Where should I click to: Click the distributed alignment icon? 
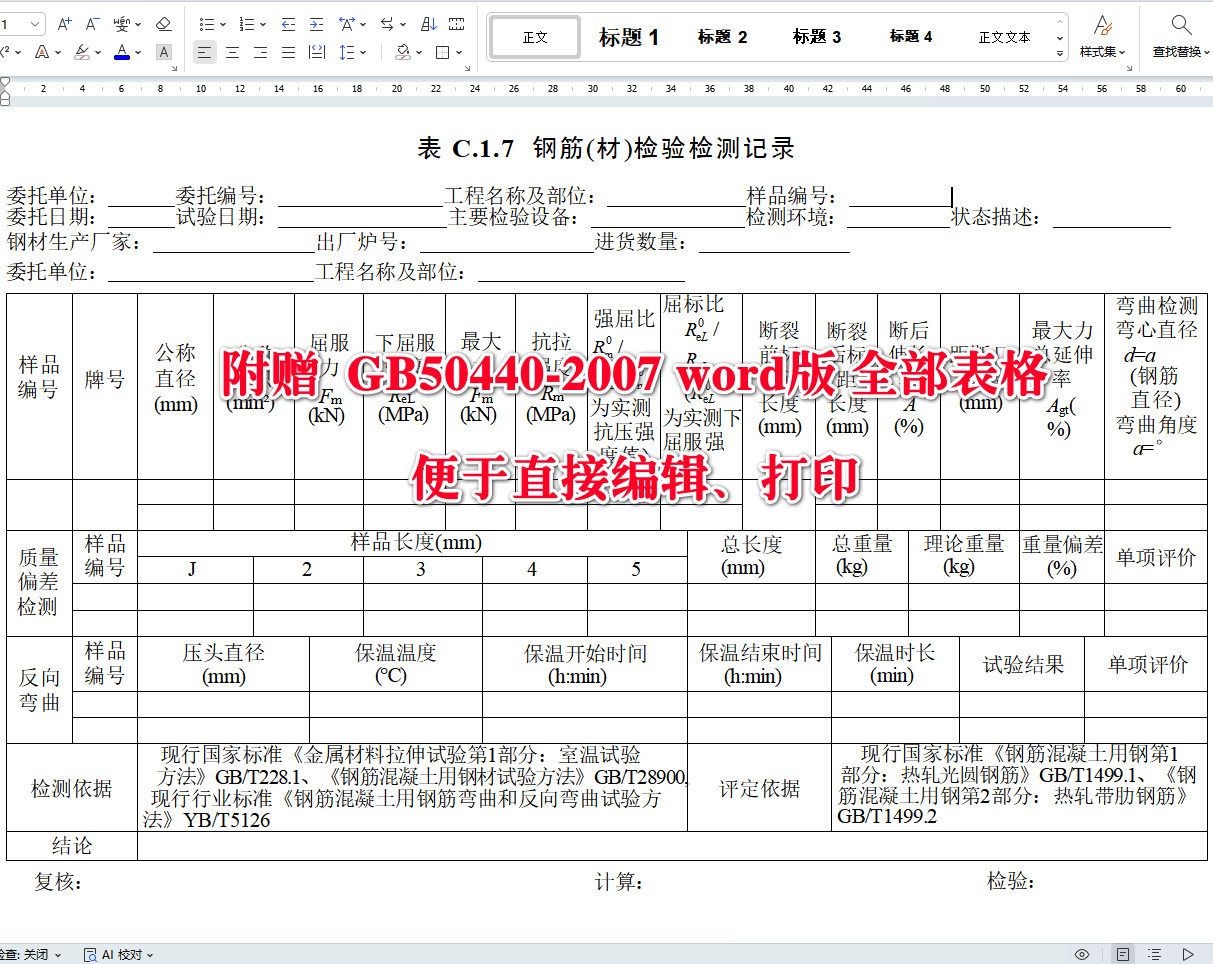point(317,51)
